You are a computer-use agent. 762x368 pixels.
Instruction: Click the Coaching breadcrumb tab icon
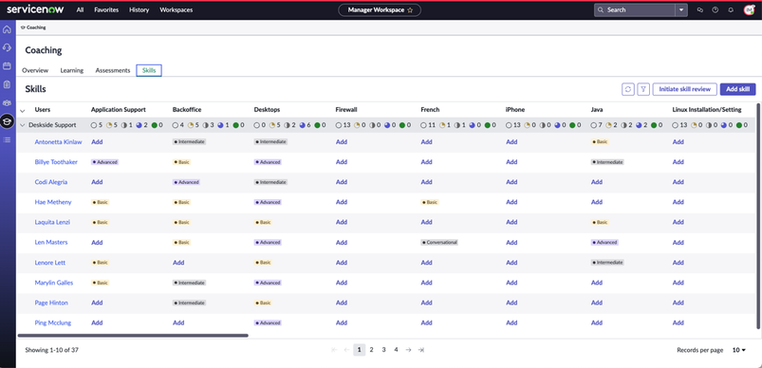coord(23,28)
